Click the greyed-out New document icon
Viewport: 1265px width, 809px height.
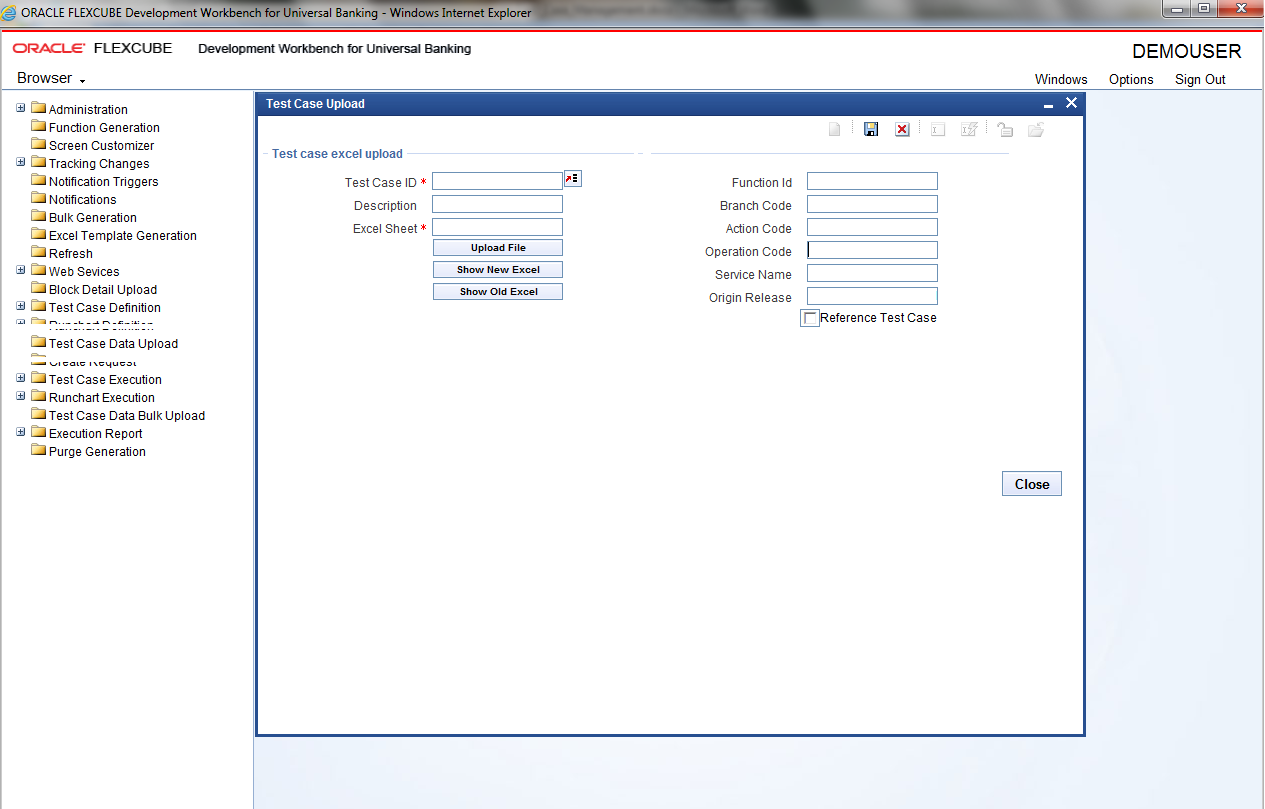tap(835, 129)
